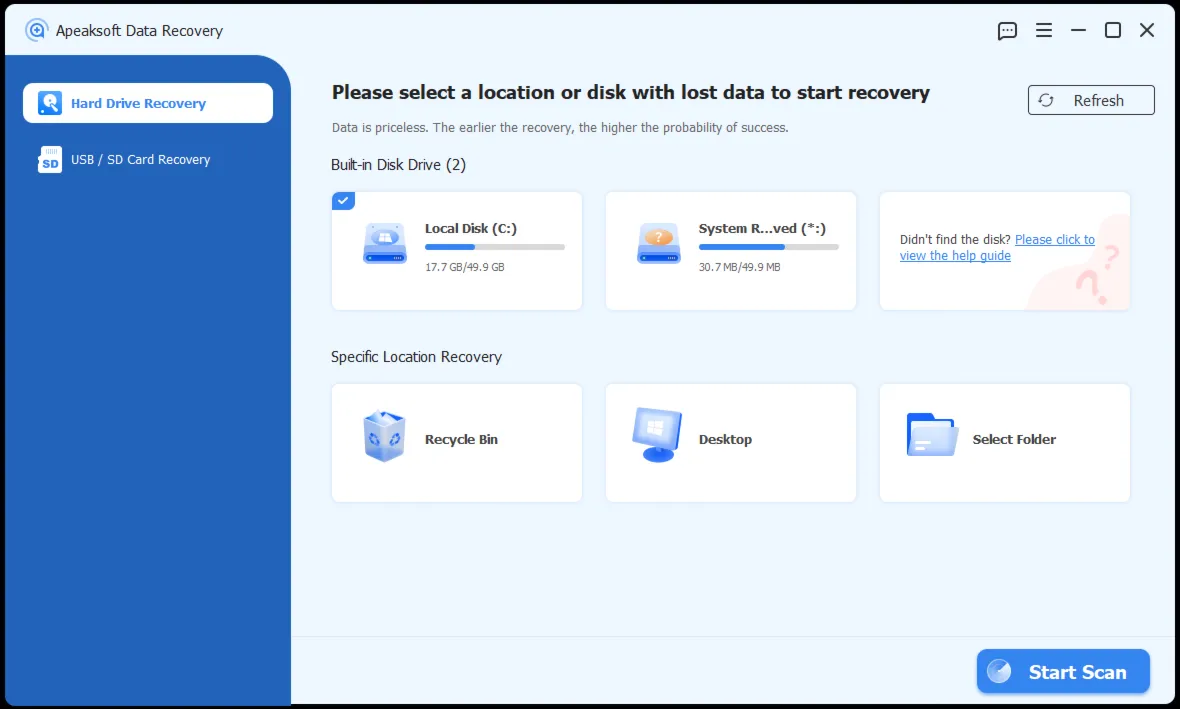Close the Apeaksoft Data Recovery window
The image size is (1180, 709).
pos(1147,30)
